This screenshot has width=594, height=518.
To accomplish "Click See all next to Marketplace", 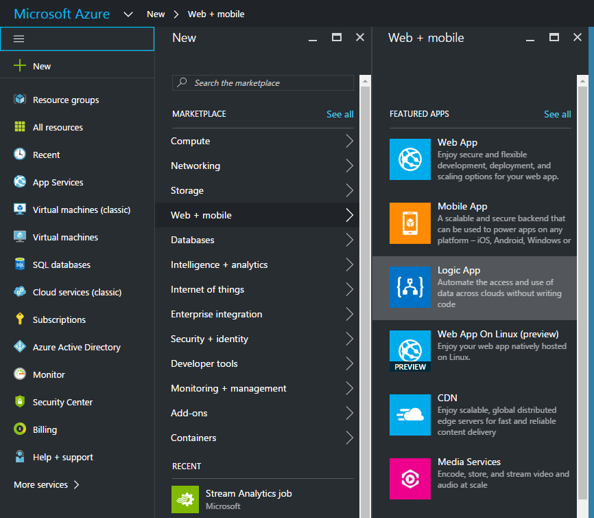I will point(340,114).
